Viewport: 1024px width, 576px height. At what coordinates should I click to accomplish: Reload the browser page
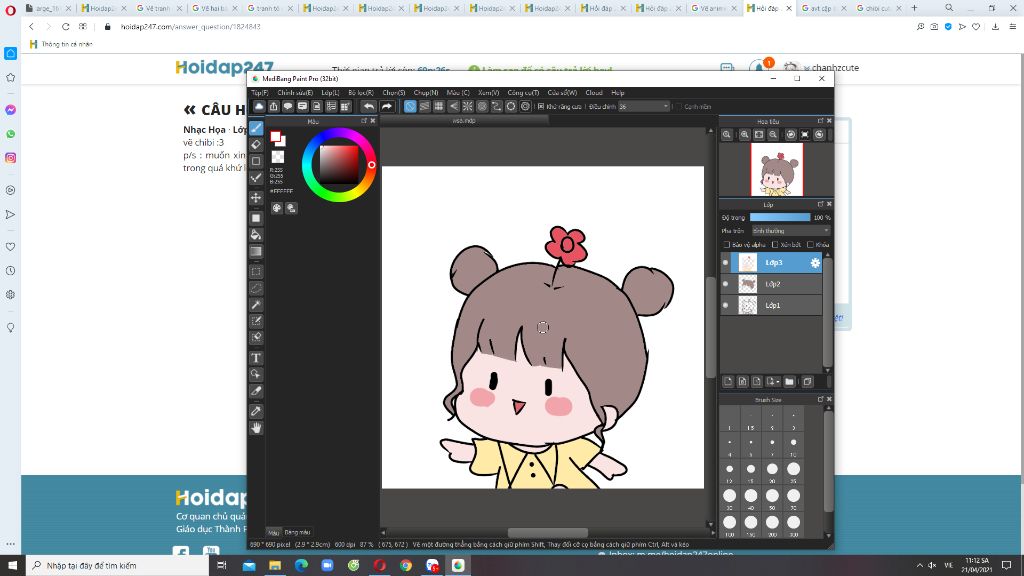[65, 27]
